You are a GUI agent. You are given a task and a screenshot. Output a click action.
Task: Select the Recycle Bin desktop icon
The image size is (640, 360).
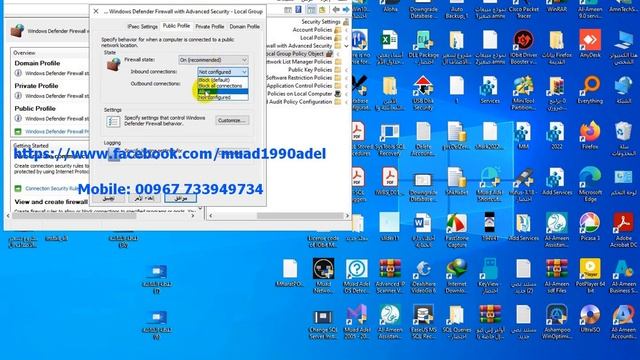(x=623, y=139)
